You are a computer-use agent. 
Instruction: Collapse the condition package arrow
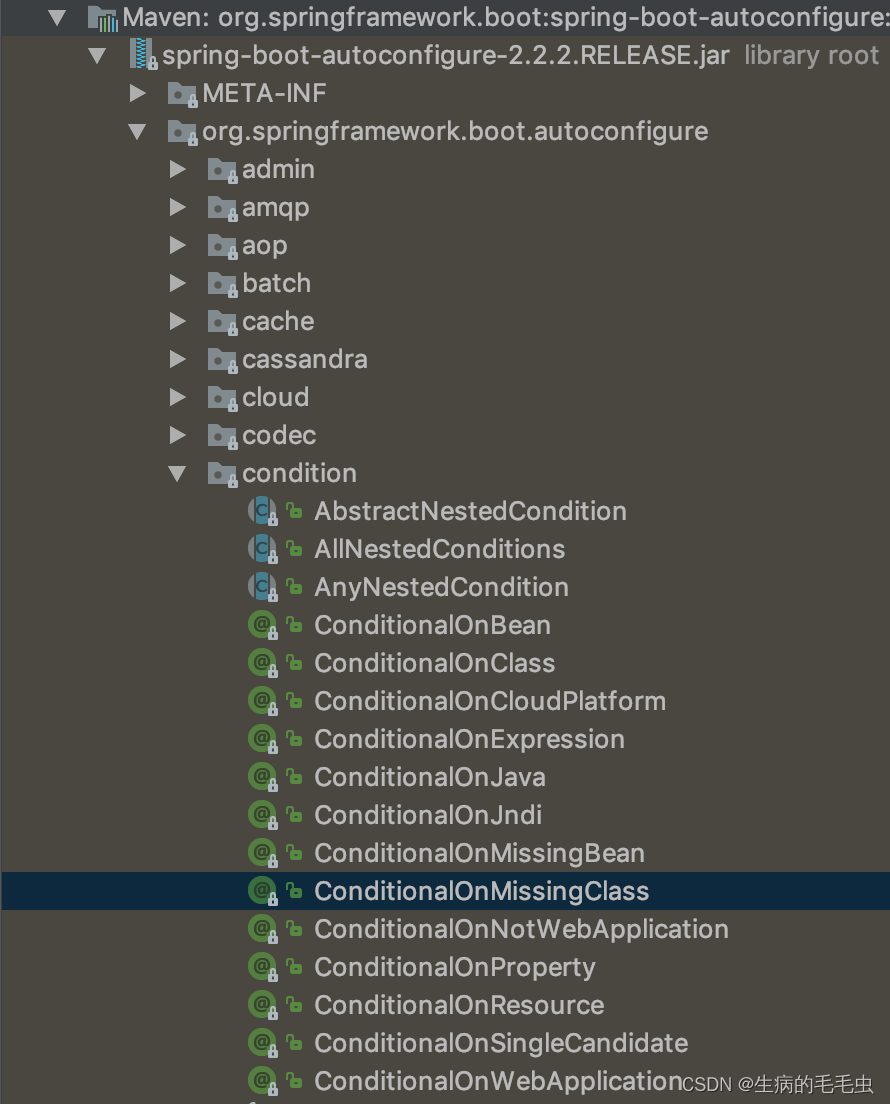pyautogui.click(x=177, y=474)
